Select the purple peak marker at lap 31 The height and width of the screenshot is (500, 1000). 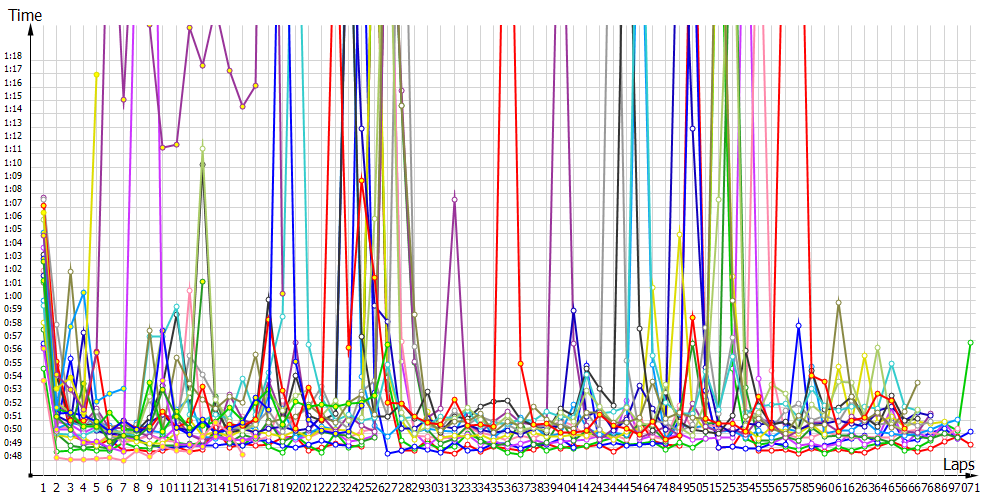coord(454,200)
